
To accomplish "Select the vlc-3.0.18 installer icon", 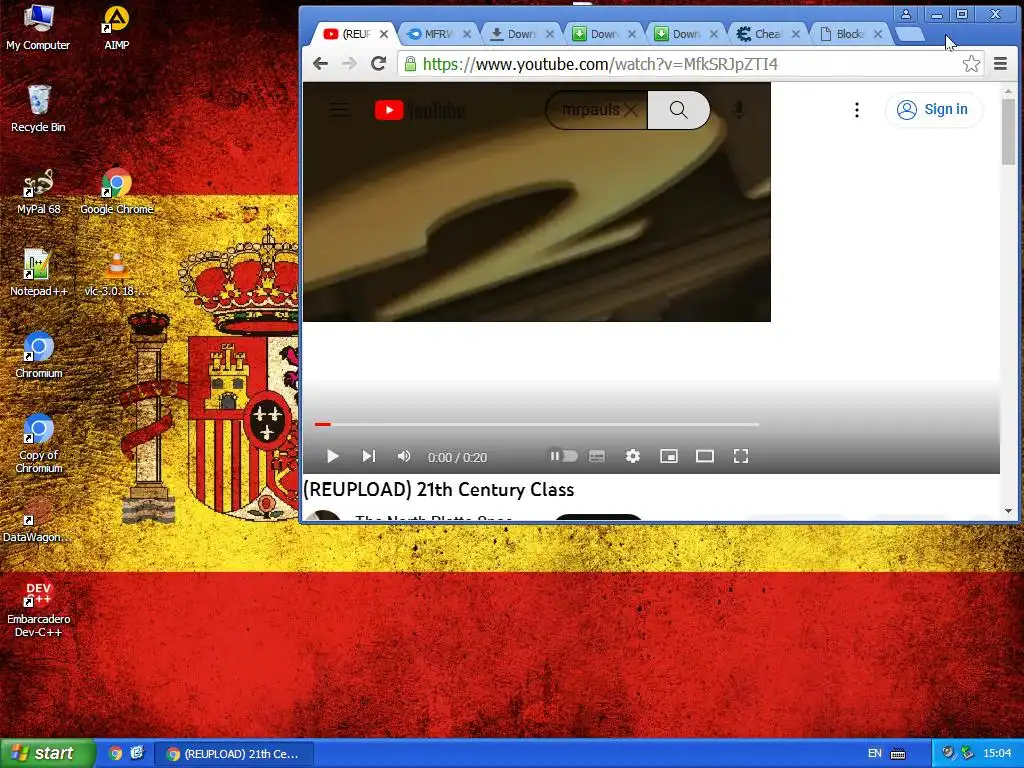I will (x=116, y=274).
